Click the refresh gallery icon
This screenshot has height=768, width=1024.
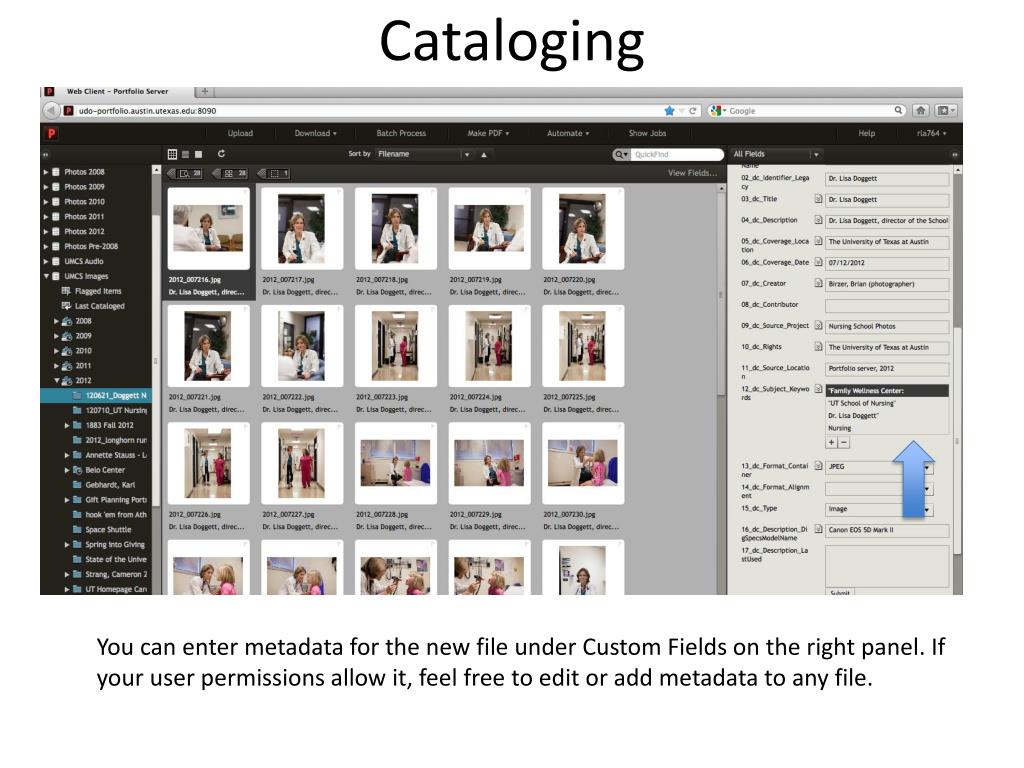pyautogui.click(x=221, y=153)
